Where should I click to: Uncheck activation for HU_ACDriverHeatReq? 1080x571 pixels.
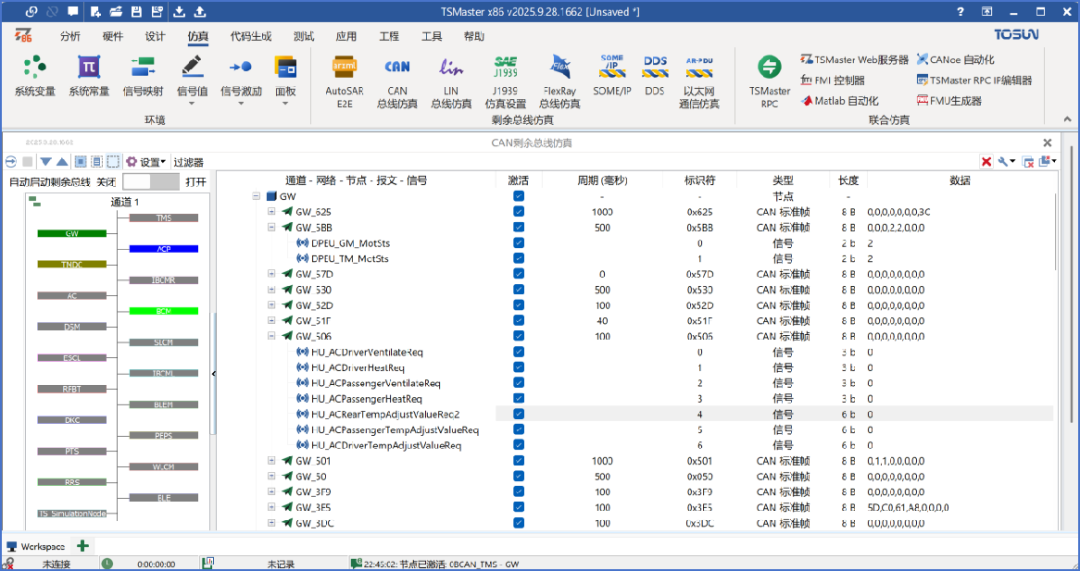tap(519, 368)
